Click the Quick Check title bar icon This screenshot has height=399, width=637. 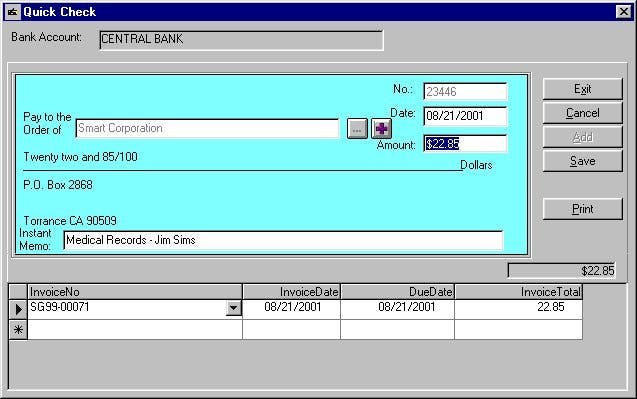coord(12,12)
